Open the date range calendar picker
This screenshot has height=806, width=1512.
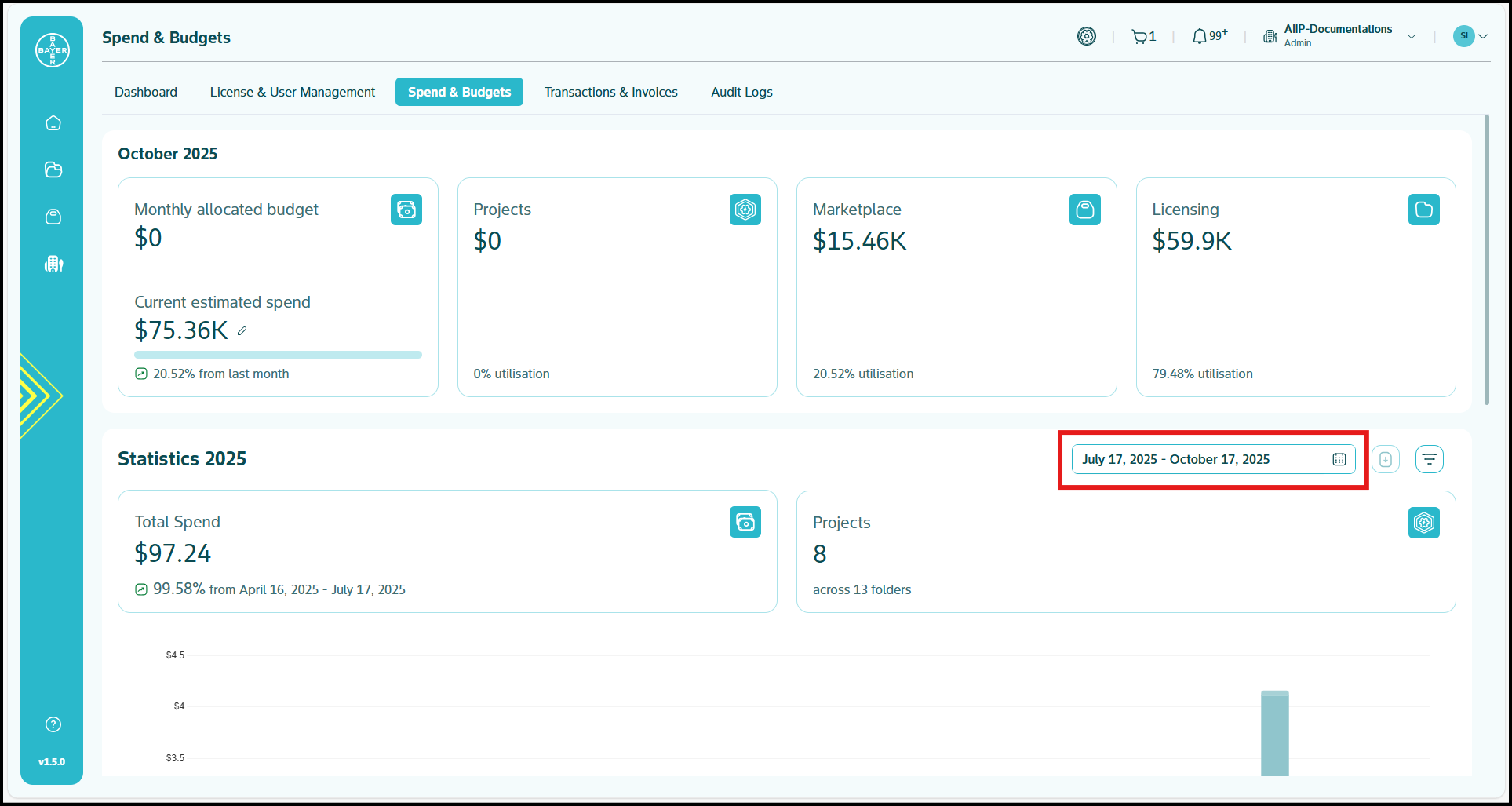pos(1339,459)
